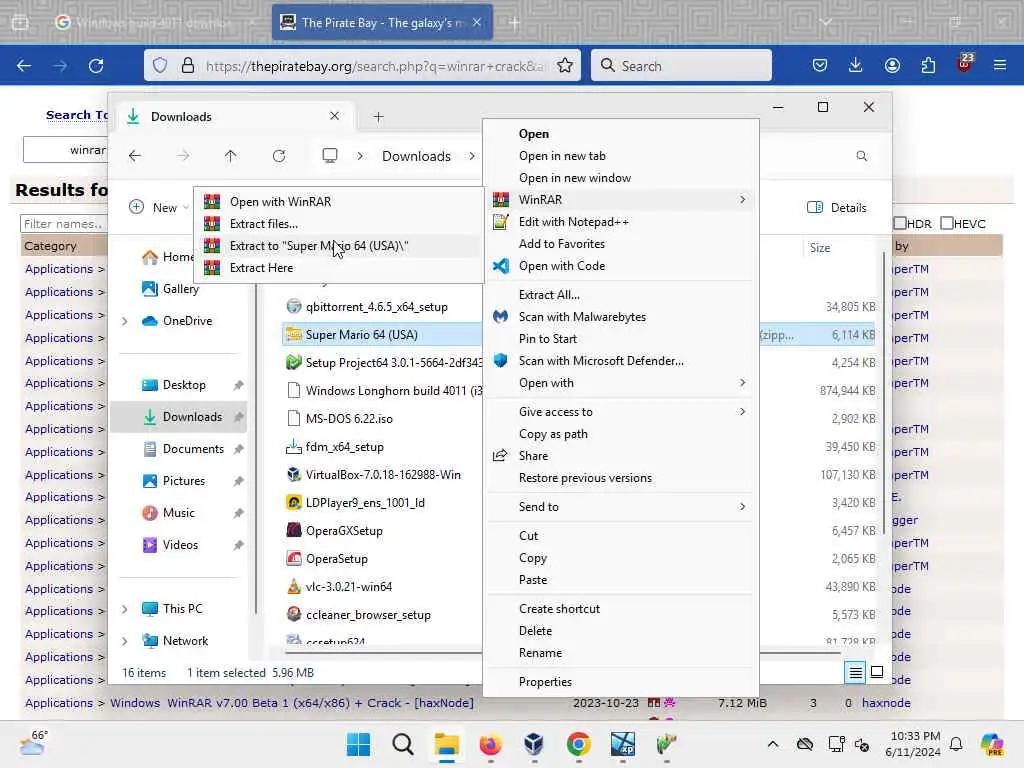Viewport: 1024px width, 768px height.
Task: Open the New dropdown in Explorer toolbar
Action: 159,208
